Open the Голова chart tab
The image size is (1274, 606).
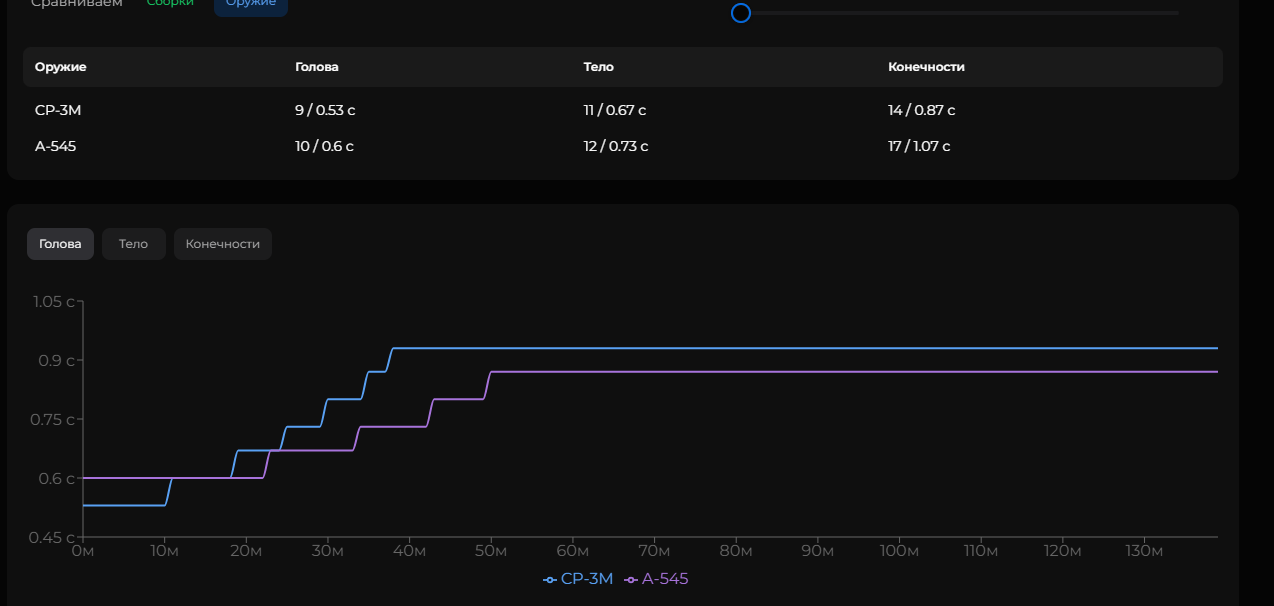(60, 244)
